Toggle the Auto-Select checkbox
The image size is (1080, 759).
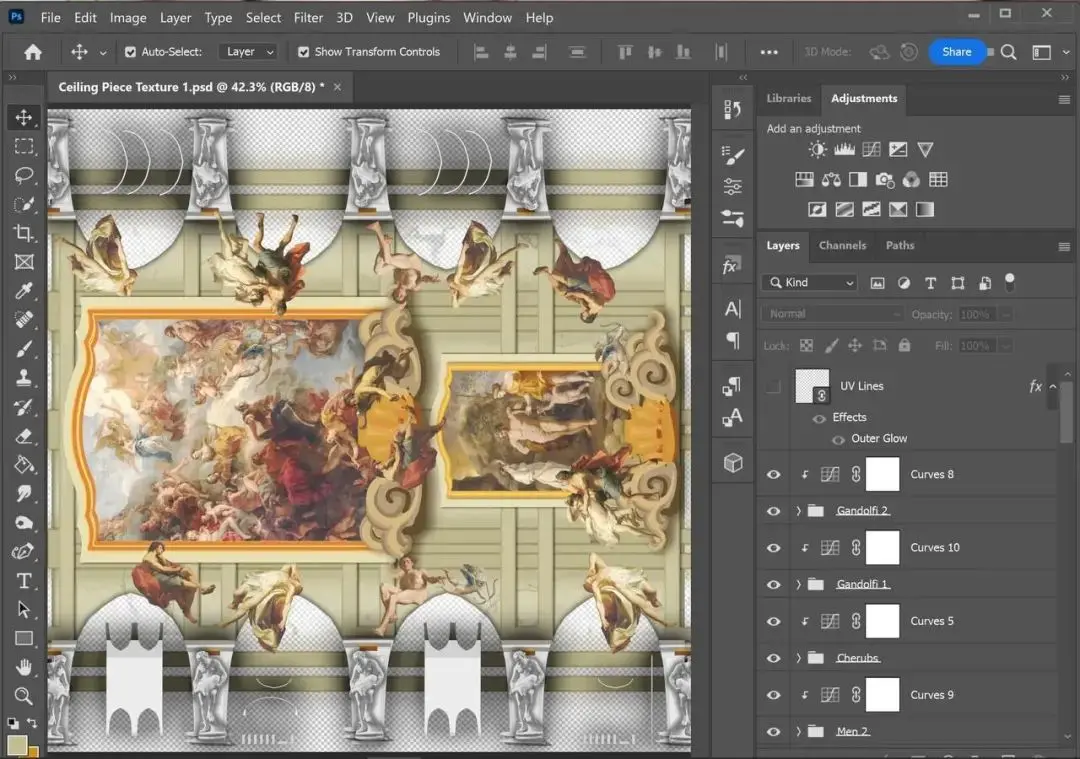(130, 52)
